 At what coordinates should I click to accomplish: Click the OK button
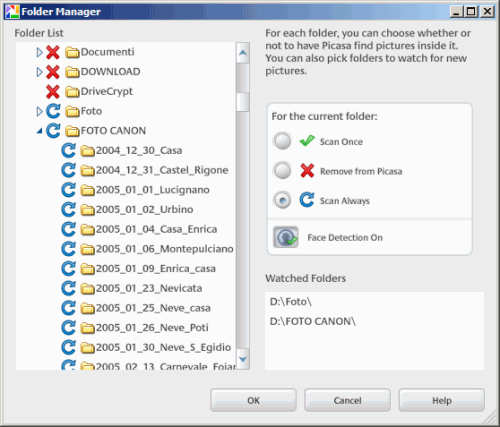(253, 400)
